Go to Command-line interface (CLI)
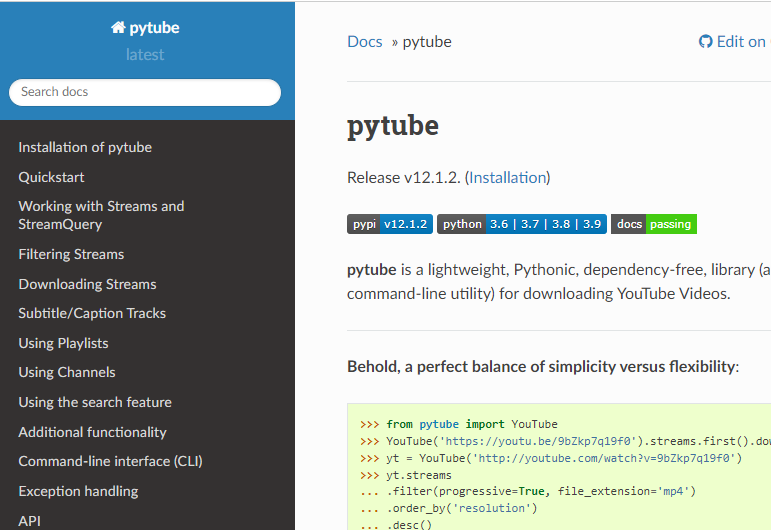Image resolution: width=771 pixels, height=530 pixels. pos(111,461)
